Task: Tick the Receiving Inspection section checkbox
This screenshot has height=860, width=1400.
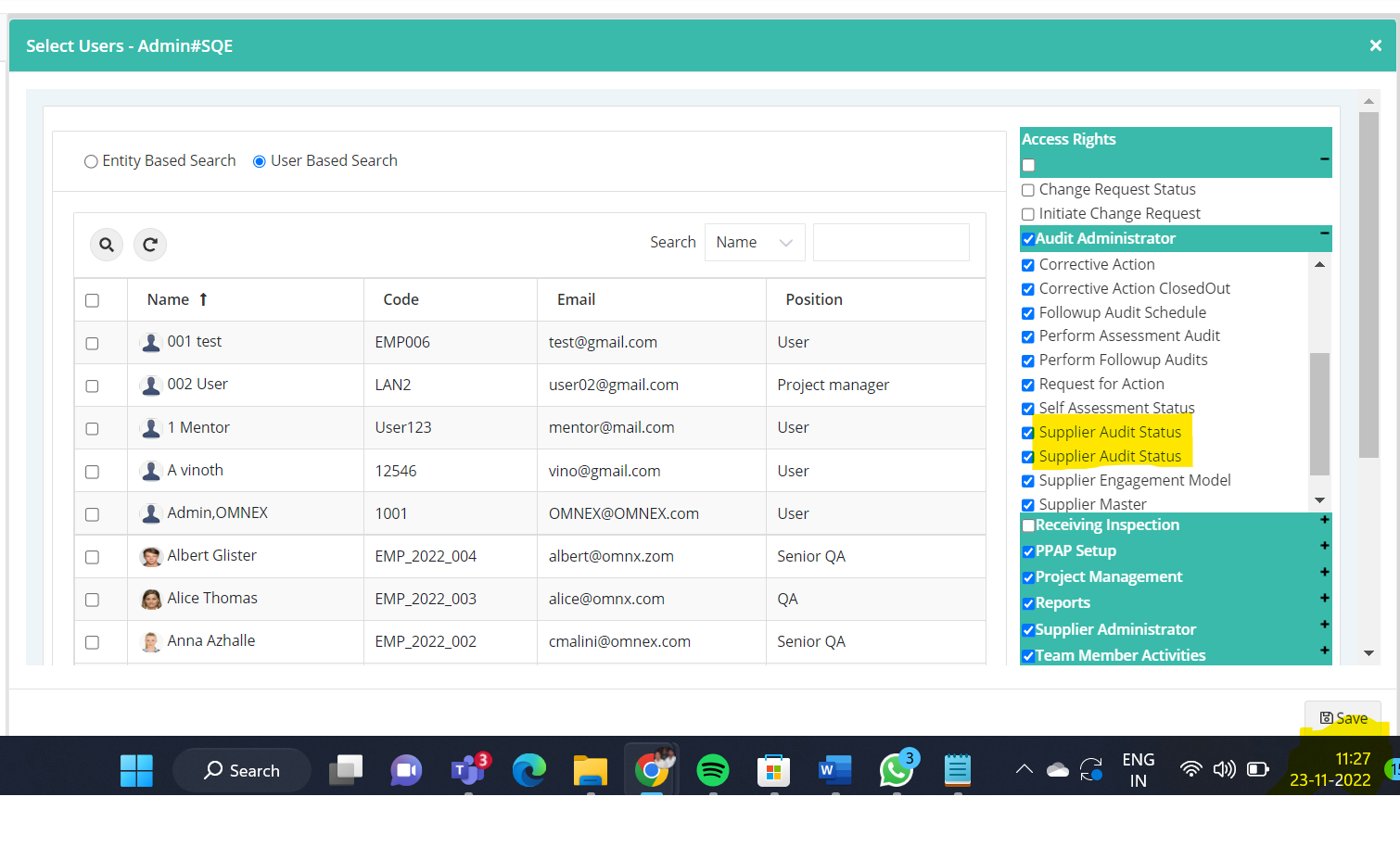Action: (1028, 525)
